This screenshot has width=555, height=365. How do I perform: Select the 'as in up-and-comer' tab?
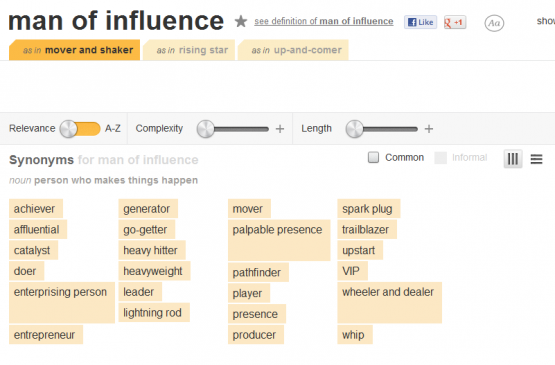pyautogui.click(x=293, y=50)
